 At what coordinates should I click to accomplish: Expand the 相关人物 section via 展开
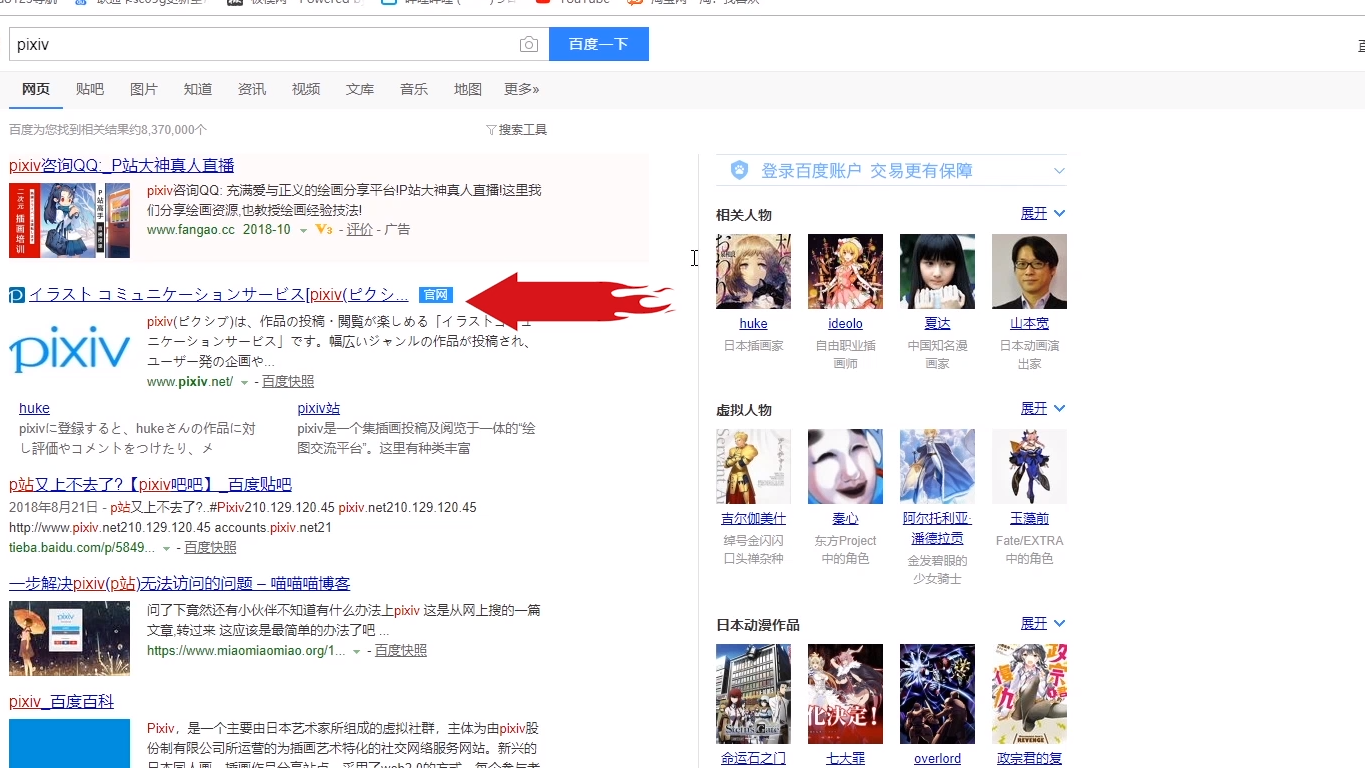1043,214
